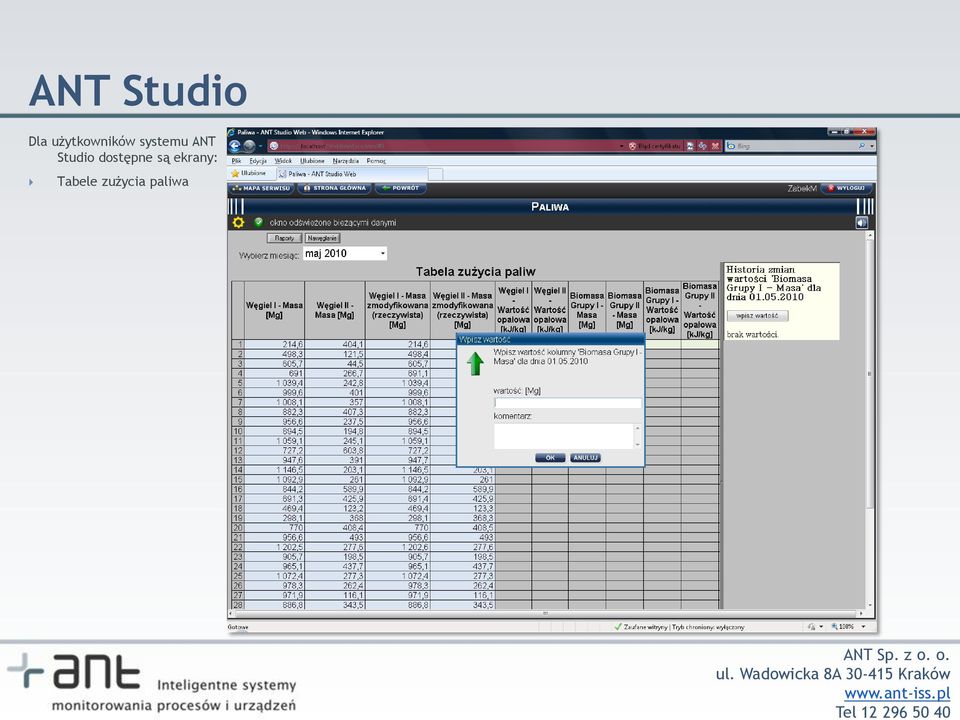Click the refresh page icon
960x720 pixels.
[x=702, y=146]
